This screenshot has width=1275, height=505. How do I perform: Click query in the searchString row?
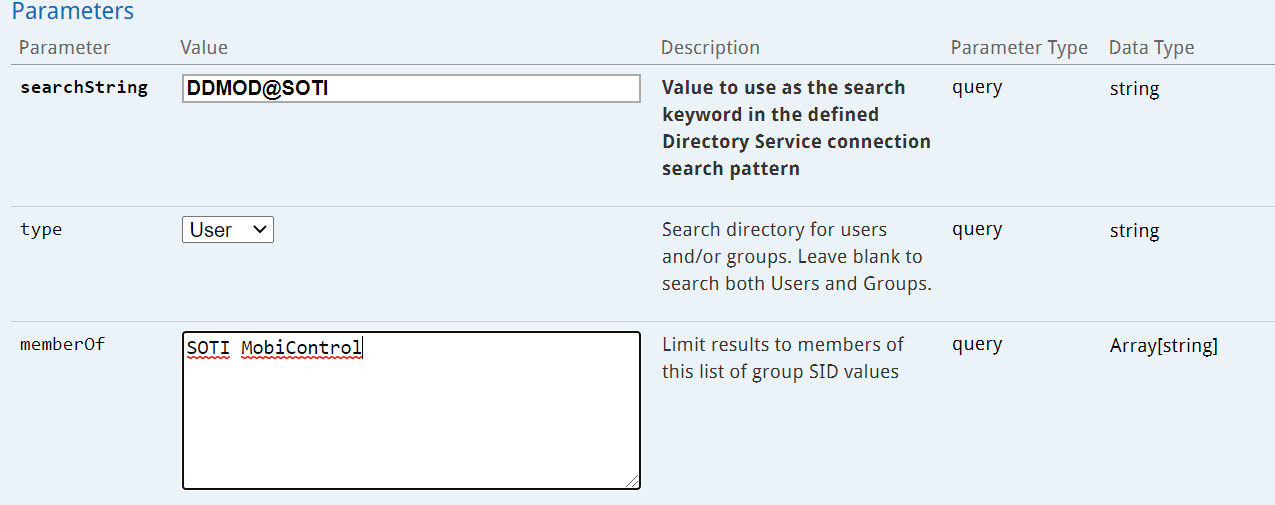tap(977, 87)
